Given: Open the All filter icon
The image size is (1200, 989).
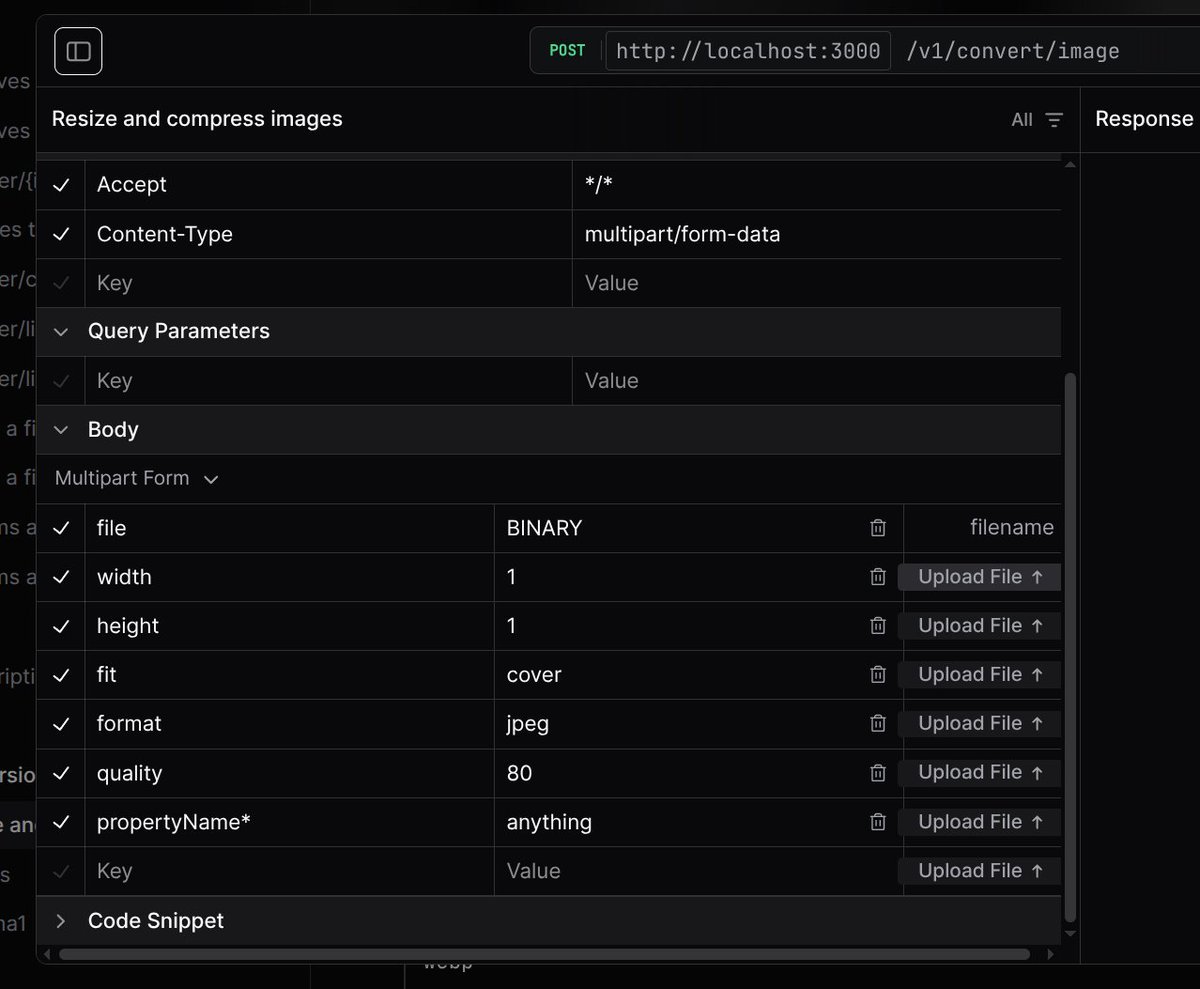Looking at the screenshot, I should click(x=1054, y=120).
